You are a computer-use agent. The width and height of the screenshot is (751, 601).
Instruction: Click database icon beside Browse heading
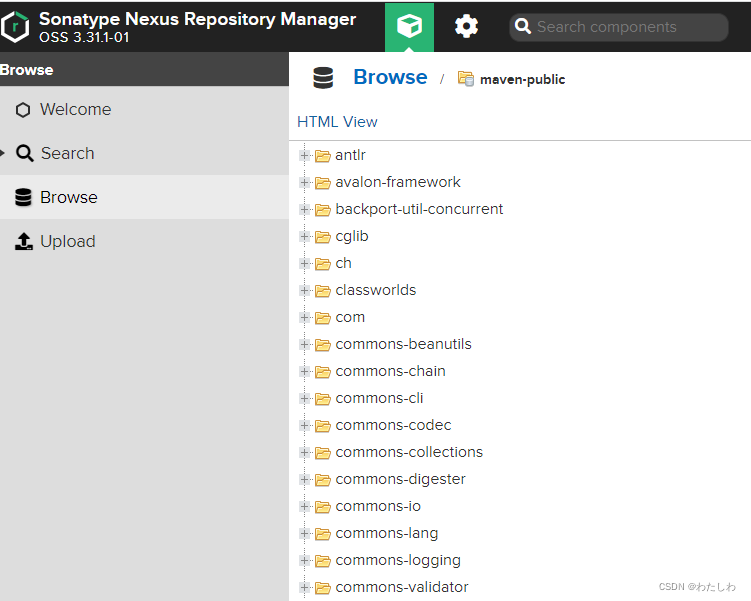(323, 78)
